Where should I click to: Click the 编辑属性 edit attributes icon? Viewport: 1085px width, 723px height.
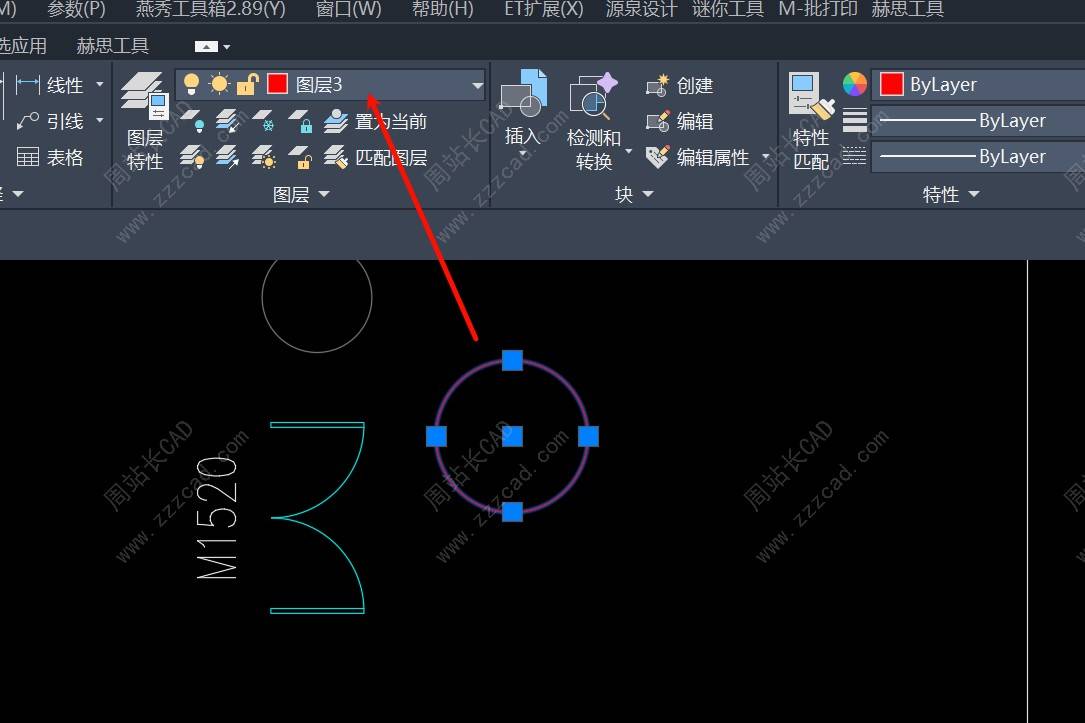click(x=658, y=157)
